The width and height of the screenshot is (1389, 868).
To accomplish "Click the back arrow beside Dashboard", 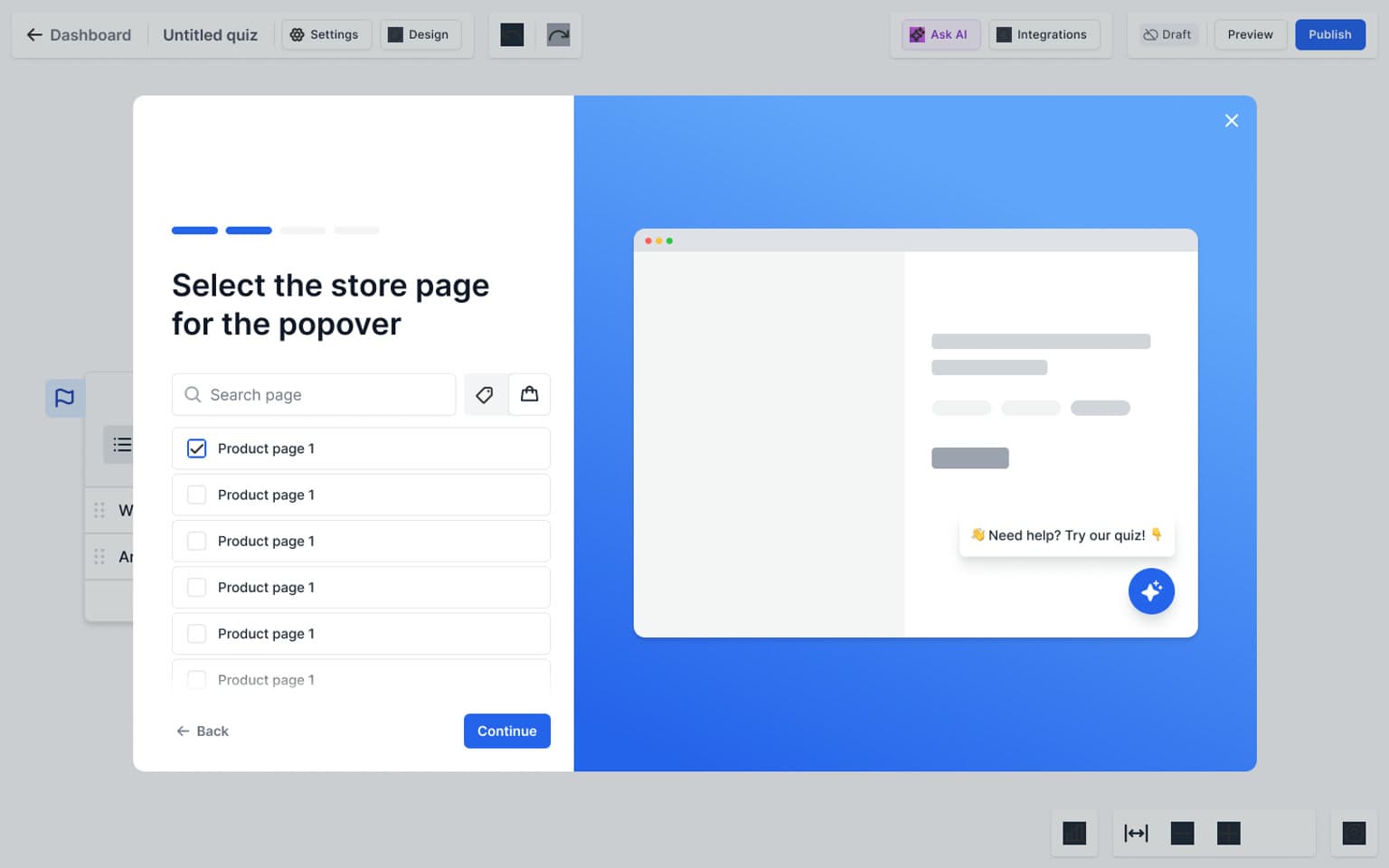I will tap(34, 34).
